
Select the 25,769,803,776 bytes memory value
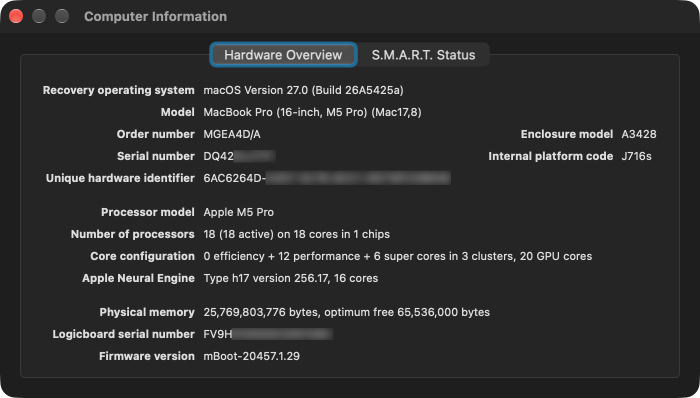[x=346, y=311]
